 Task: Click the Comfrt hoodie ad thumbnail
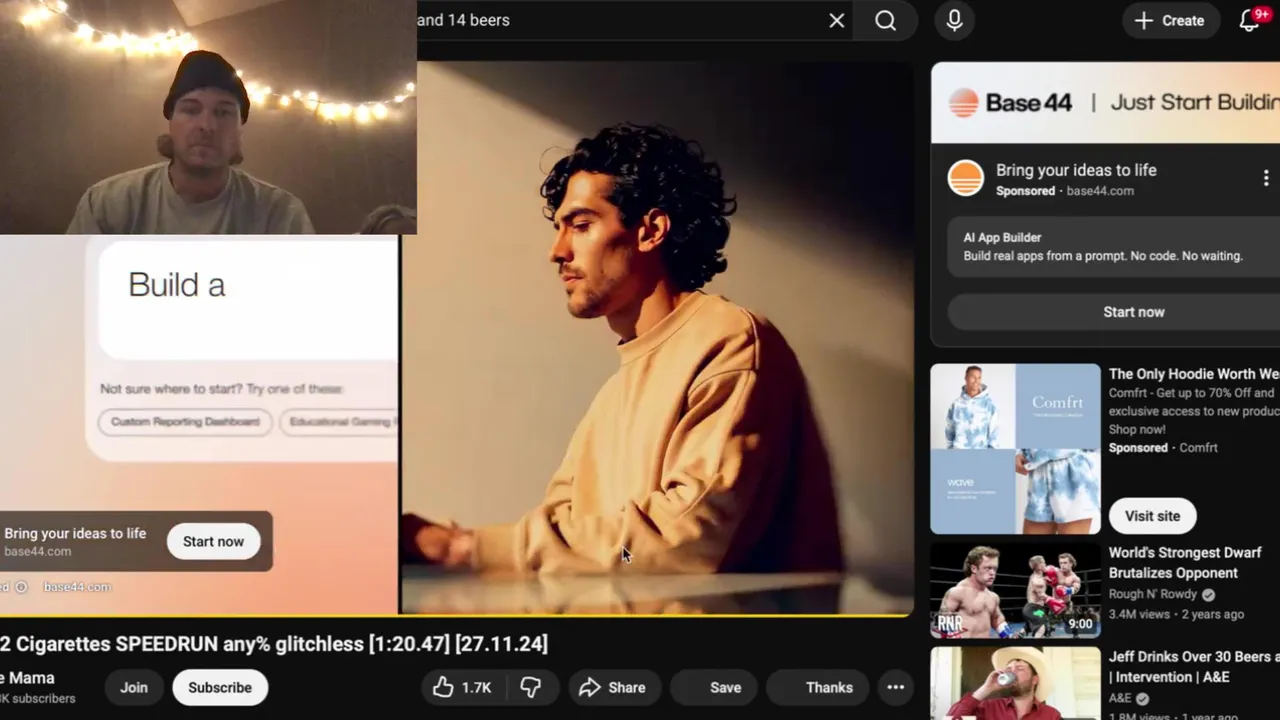1015,449
